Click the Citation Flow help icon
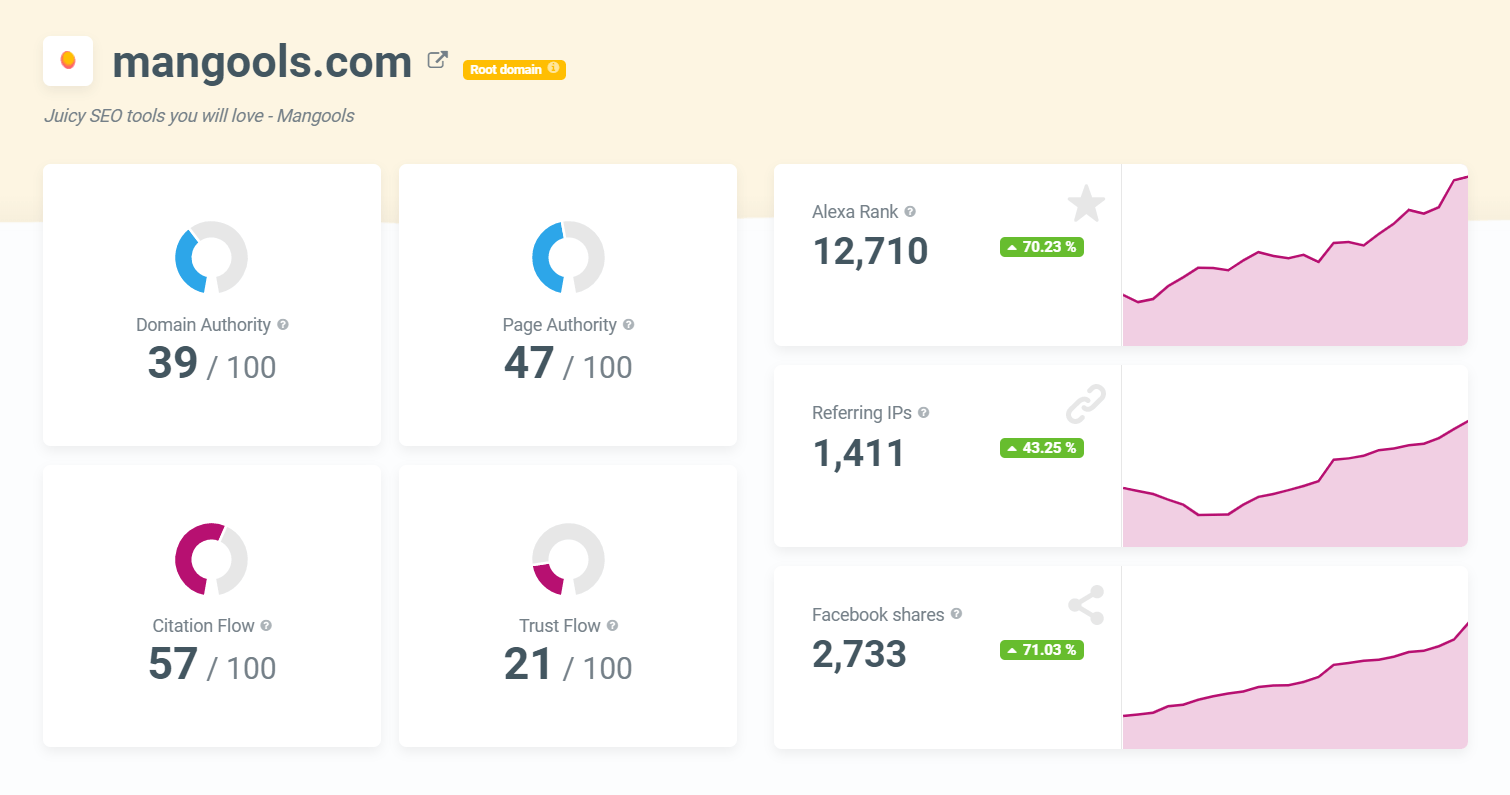The image size is (1510, 795). [x=266, y=625]
